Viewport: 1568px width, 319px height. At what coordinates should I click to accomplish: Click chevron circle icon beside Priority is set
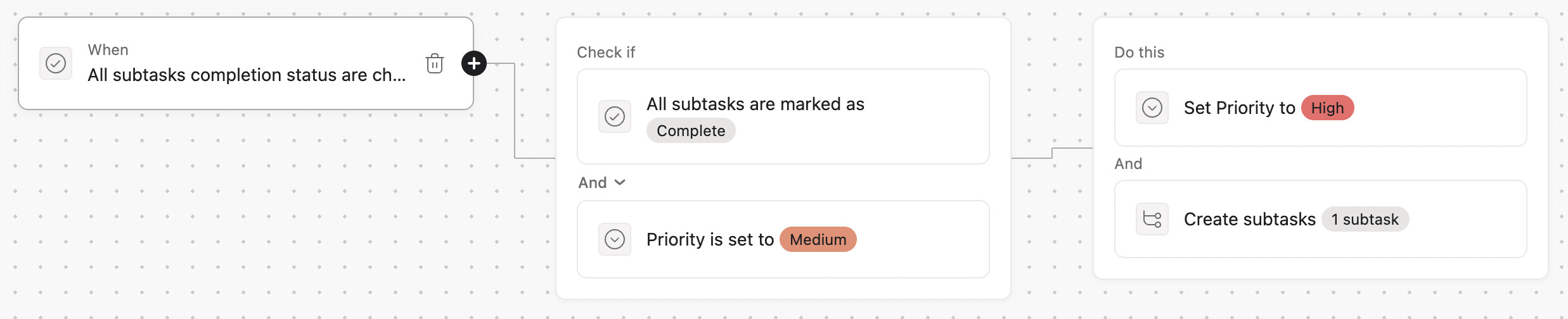[615, 239]
